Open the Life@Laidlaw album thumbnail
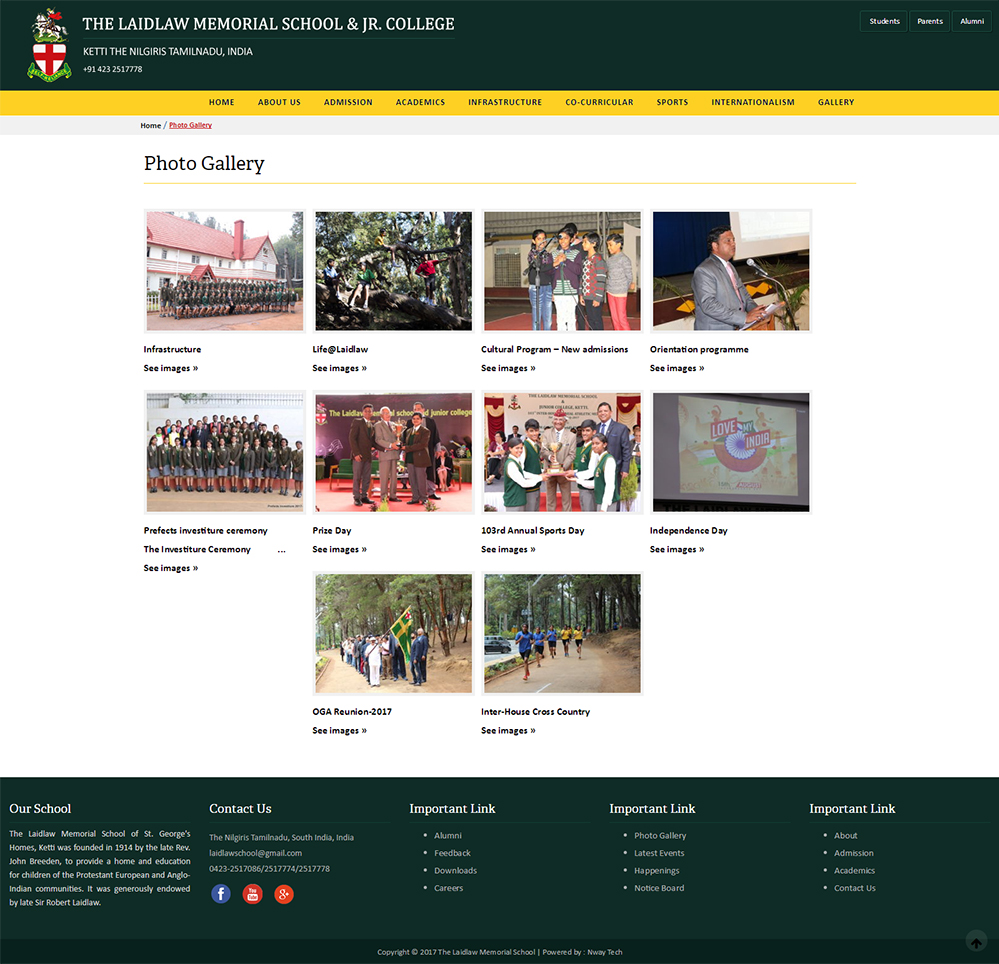The width and height of the screenshot is (999, 964). pos(394,271)
